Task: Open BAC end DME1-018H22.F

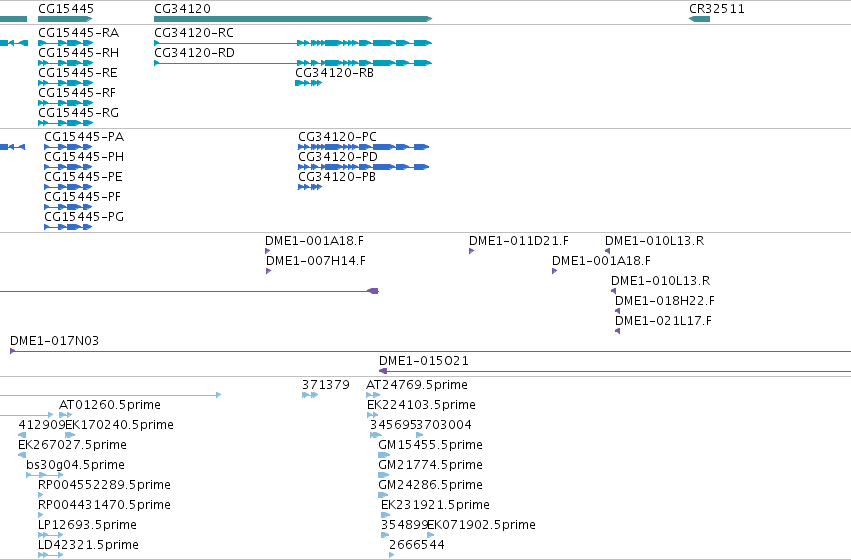Action: point(665,301)
